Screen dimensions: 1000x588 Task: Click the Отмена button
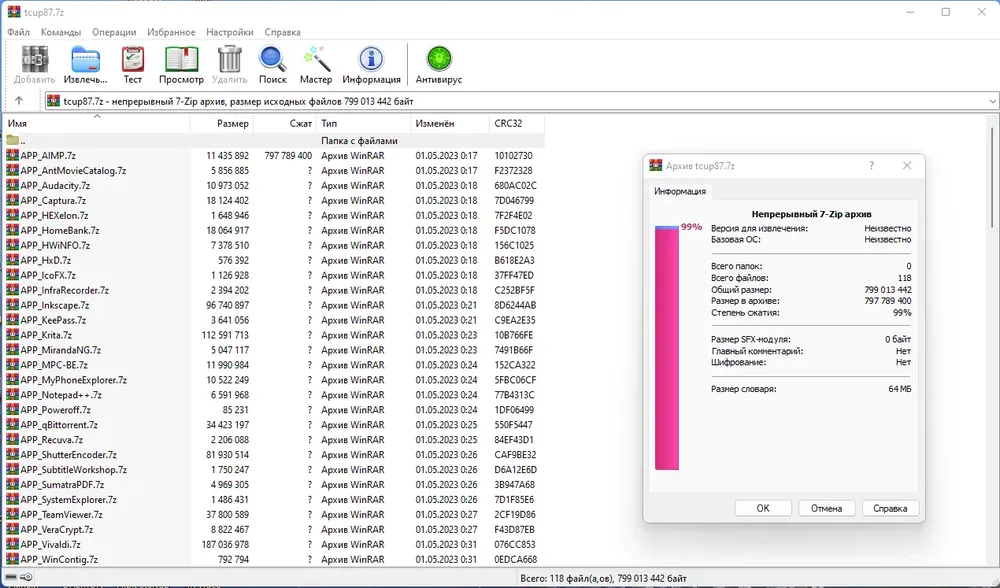(827, 508)
